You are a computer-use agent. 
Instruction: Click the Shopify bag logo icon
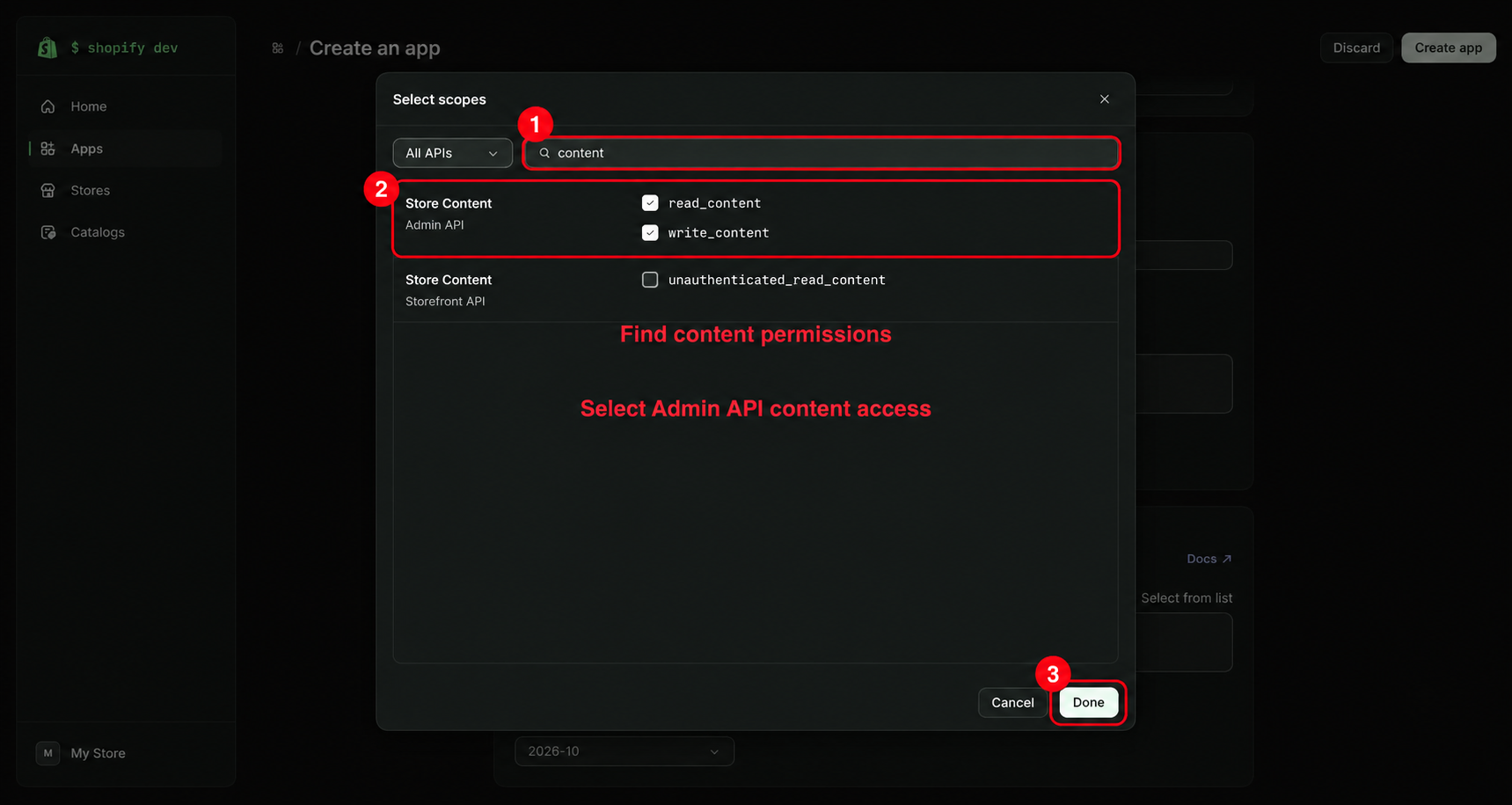[x=47, y=48]
